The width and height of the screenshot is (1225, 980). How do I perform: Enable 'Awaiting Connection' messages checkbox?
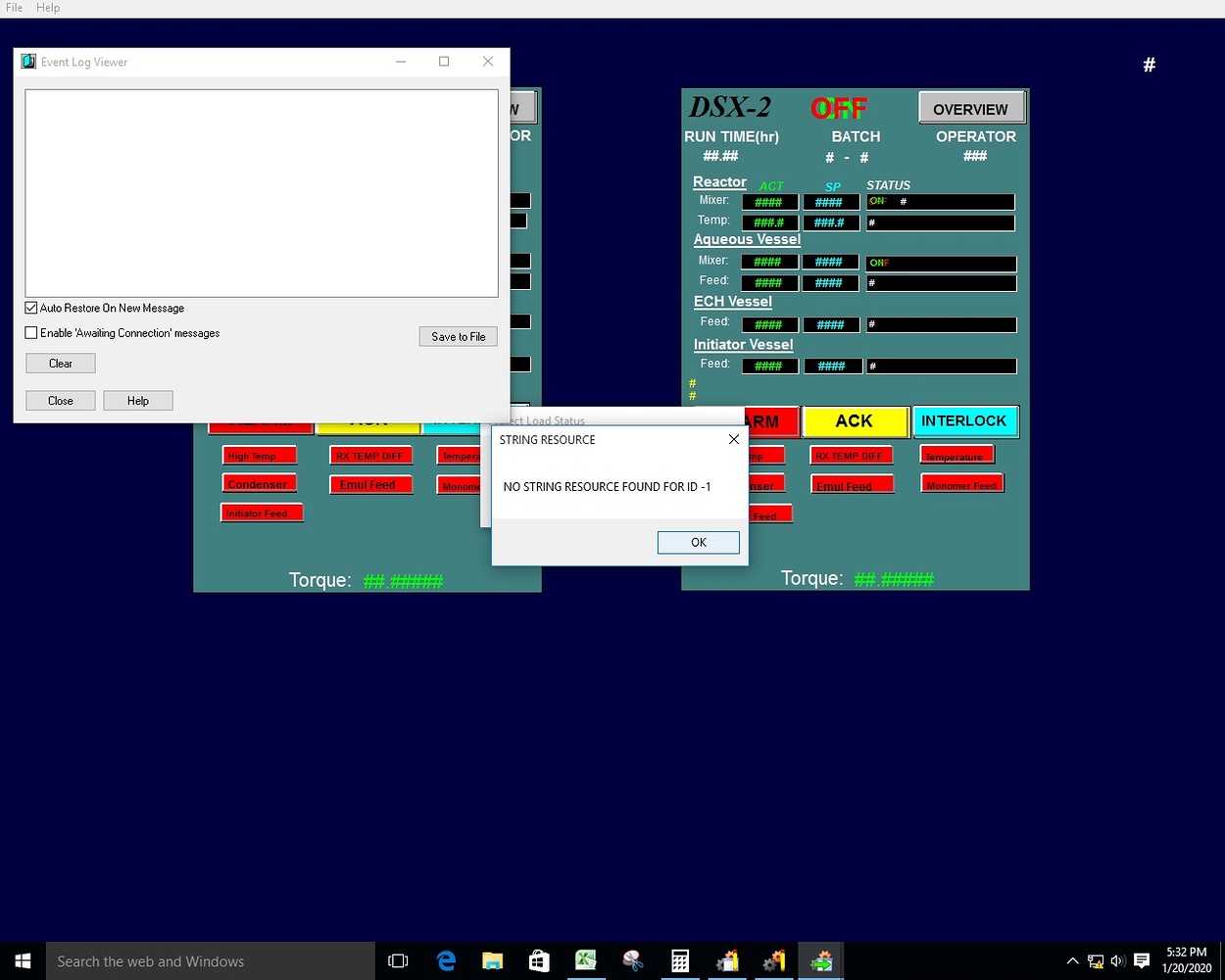[x=31, y=333]
